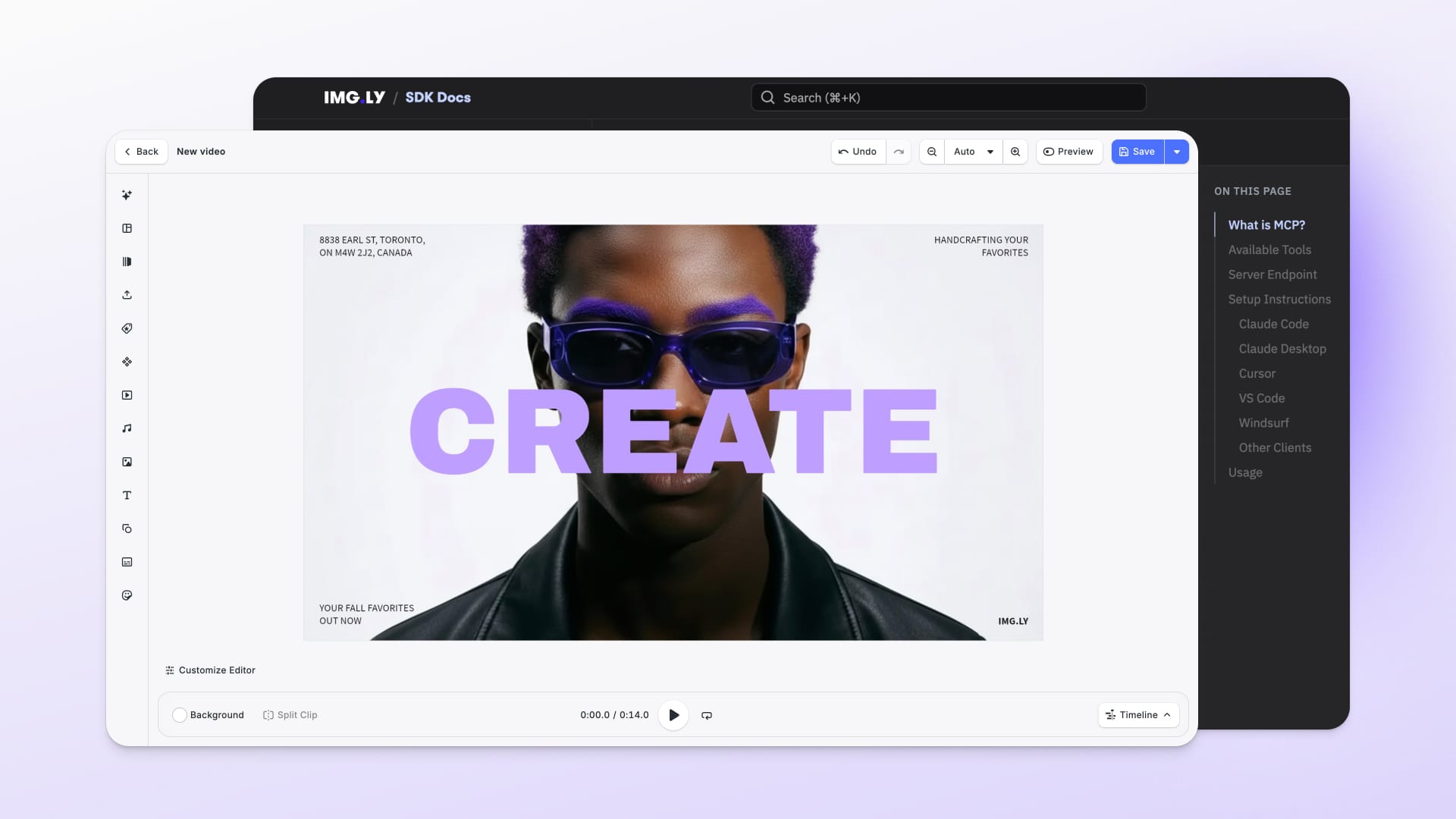
Task: Open the AI sparkle tools panel
Action: [127, 195]
